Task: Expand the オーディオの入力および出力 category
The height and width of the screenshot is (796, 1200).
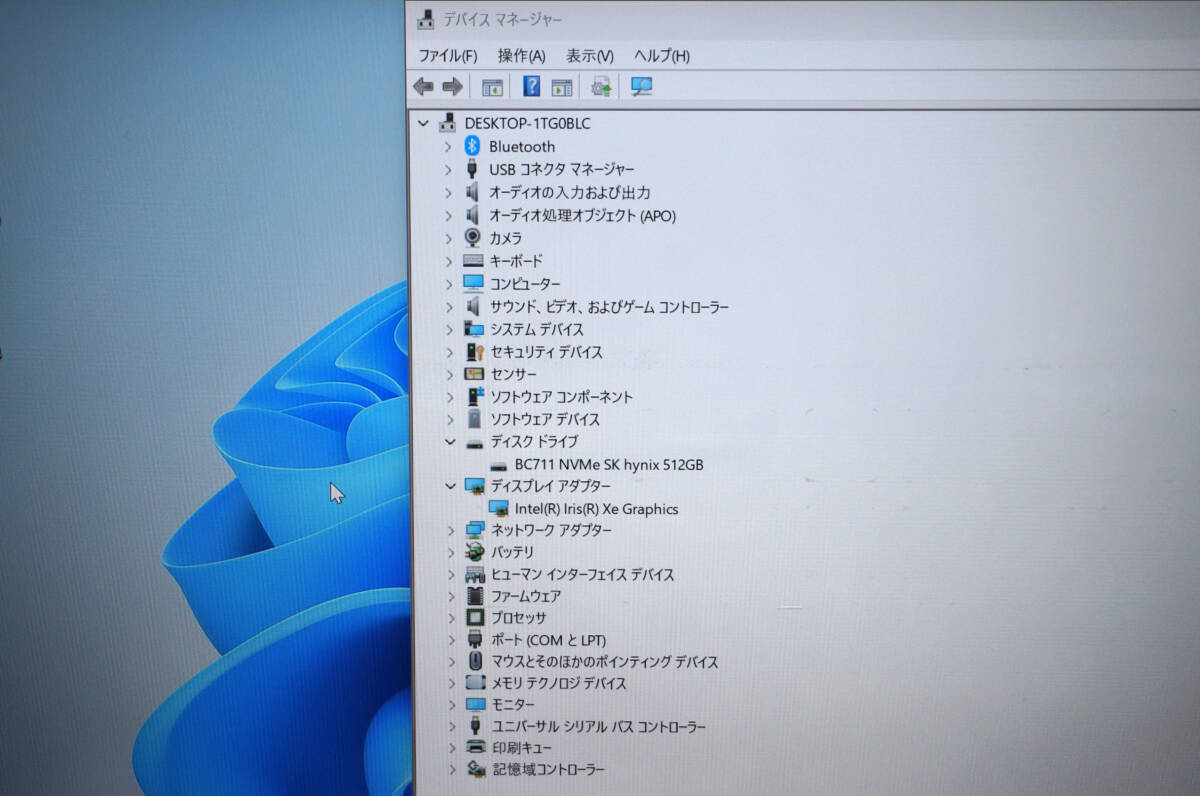Action: [x=448, y=192]
